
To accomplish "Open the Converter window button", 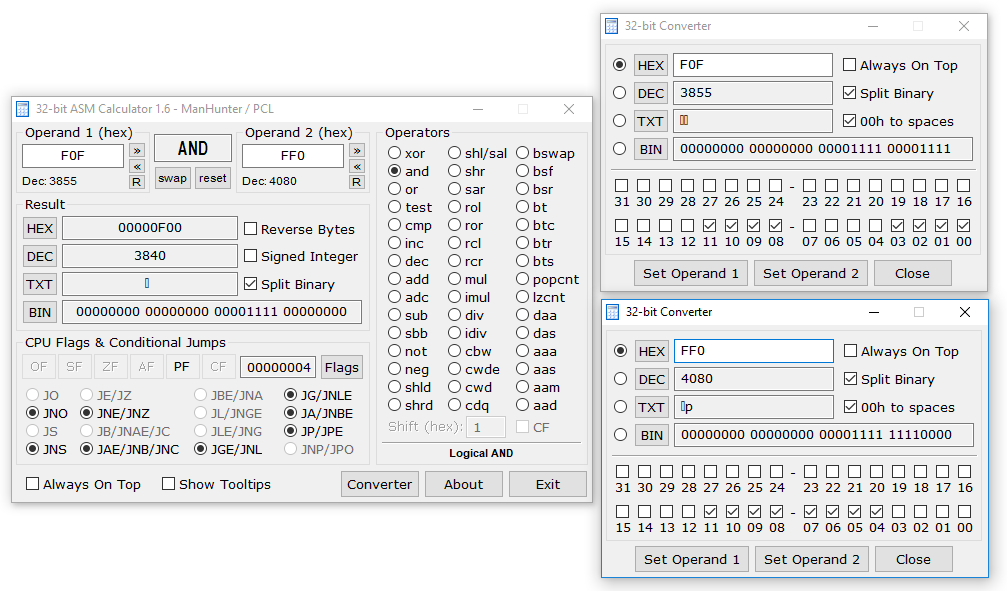I will 379,484.
